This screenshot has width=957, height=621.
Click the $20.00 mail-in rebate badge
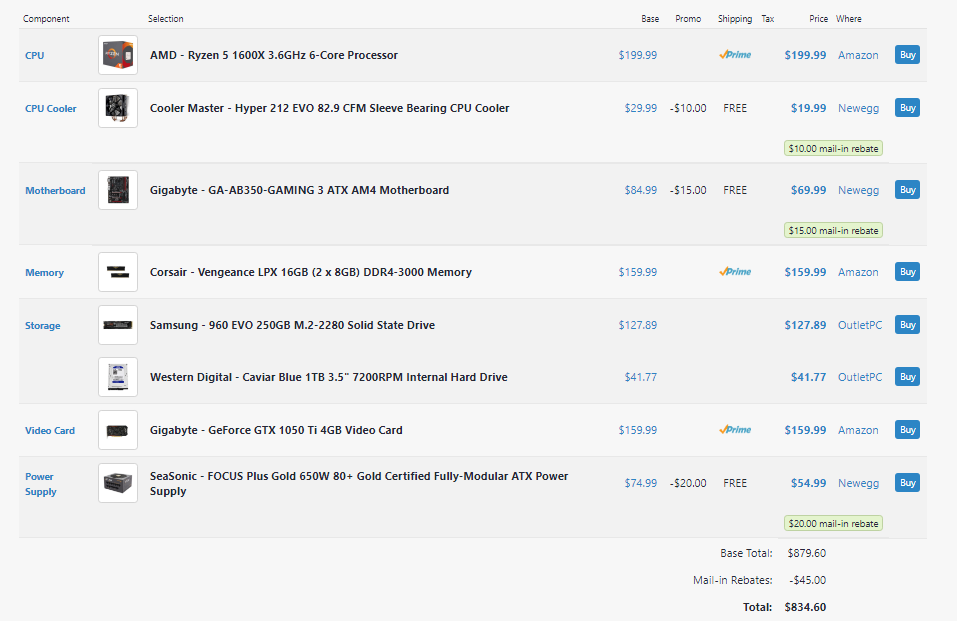pyautogui.click(x=833, y=523)
